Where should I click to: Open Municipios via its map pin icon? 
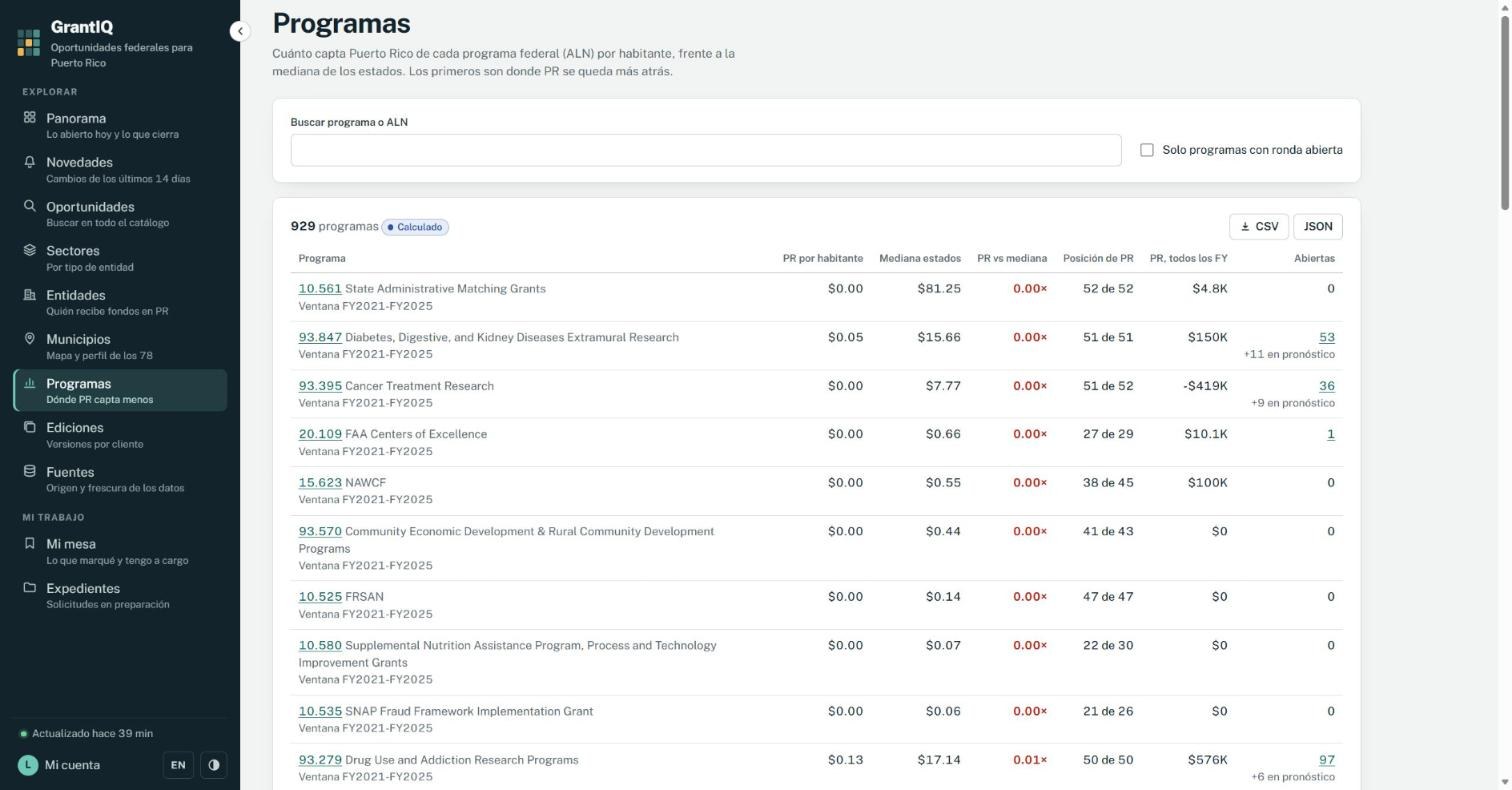(30, 338)
